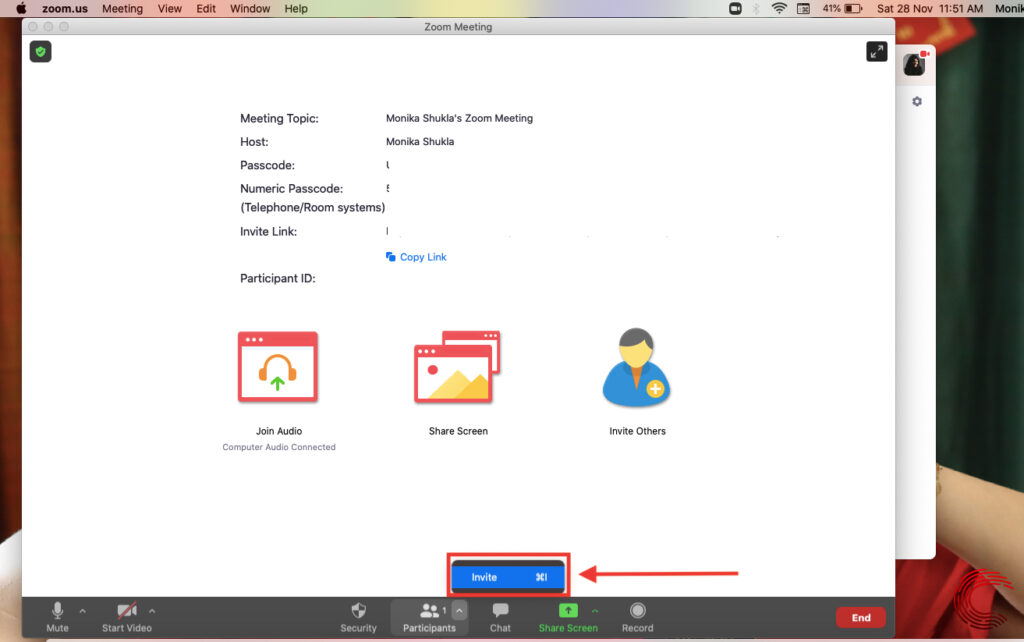Click the '(Telephone/Room systems)' text
This screenshot has width=1024, height=642.
point(313,208)
